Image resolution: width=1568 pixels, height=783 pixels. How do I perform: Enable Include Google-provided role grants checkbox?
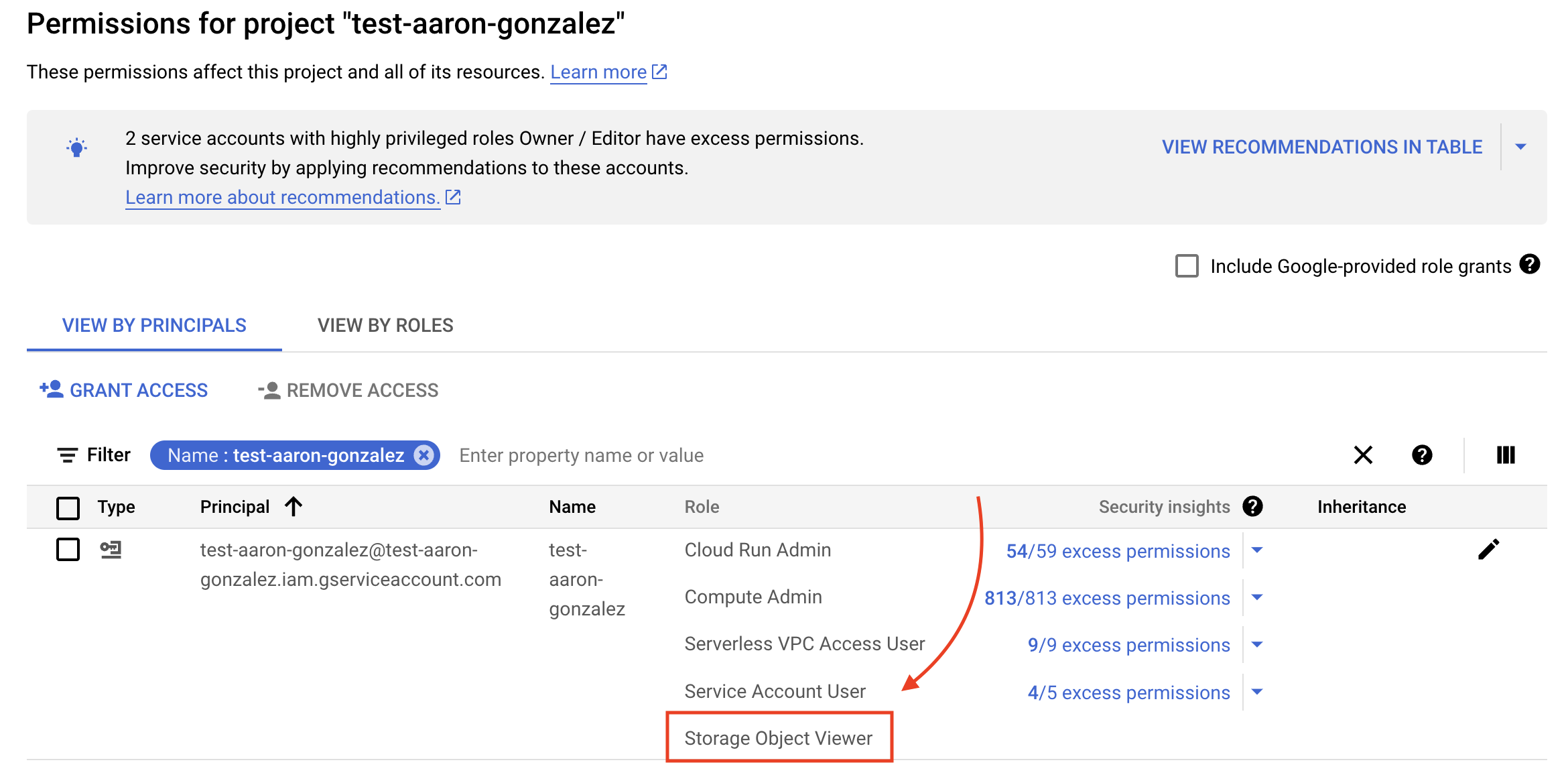pos(1187,266)
